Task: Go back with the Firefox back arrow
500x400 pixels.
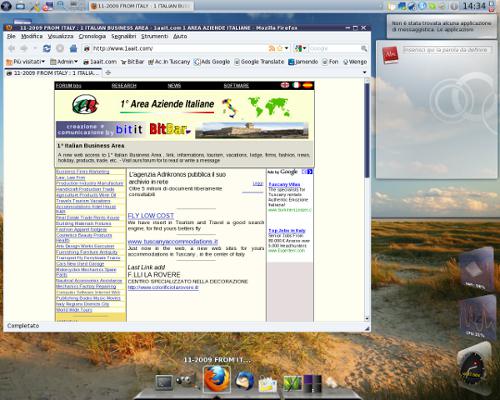Action: tap(11, 49)
